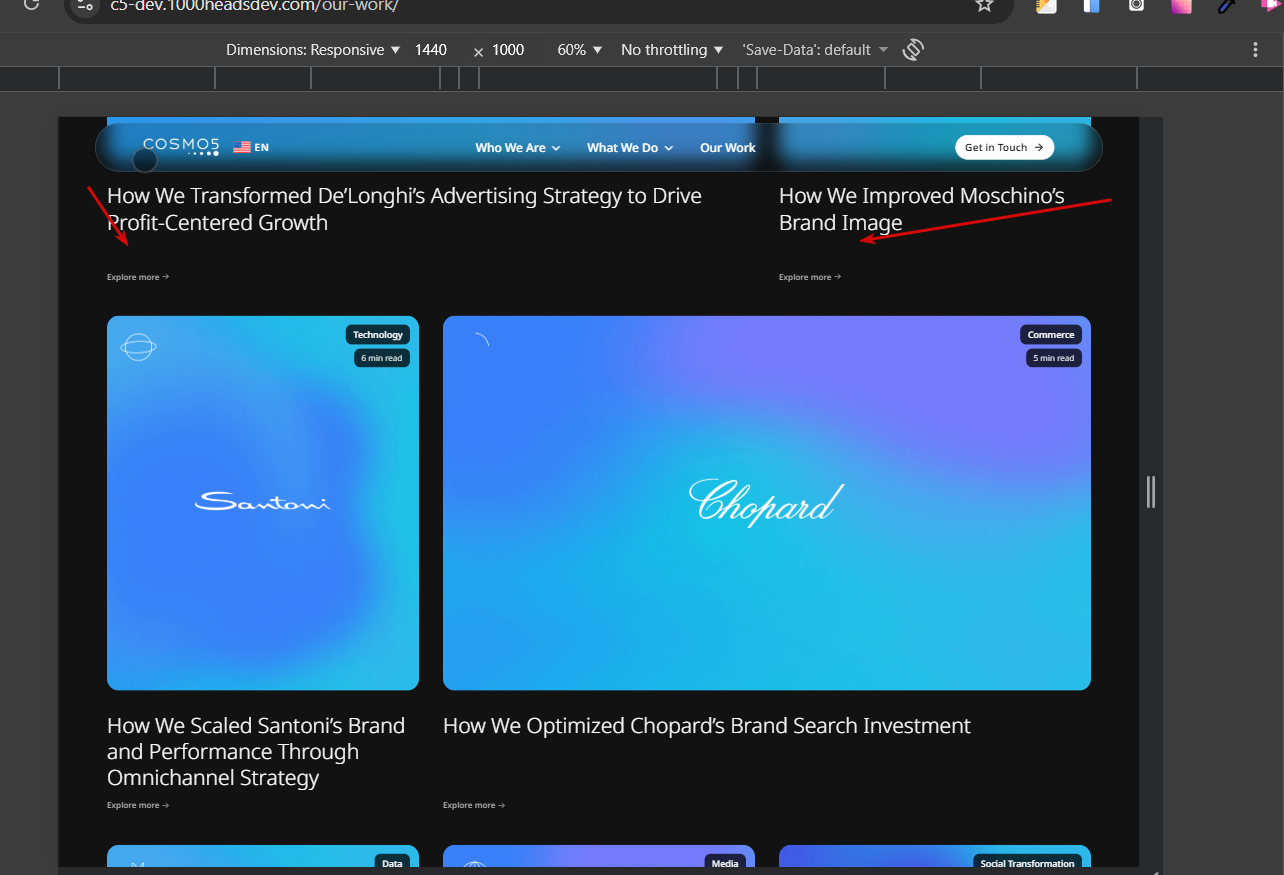Grab the viewport resize handle on the right edge
The width and height of the screenshot is (1284, 875).
[1151, 491]
